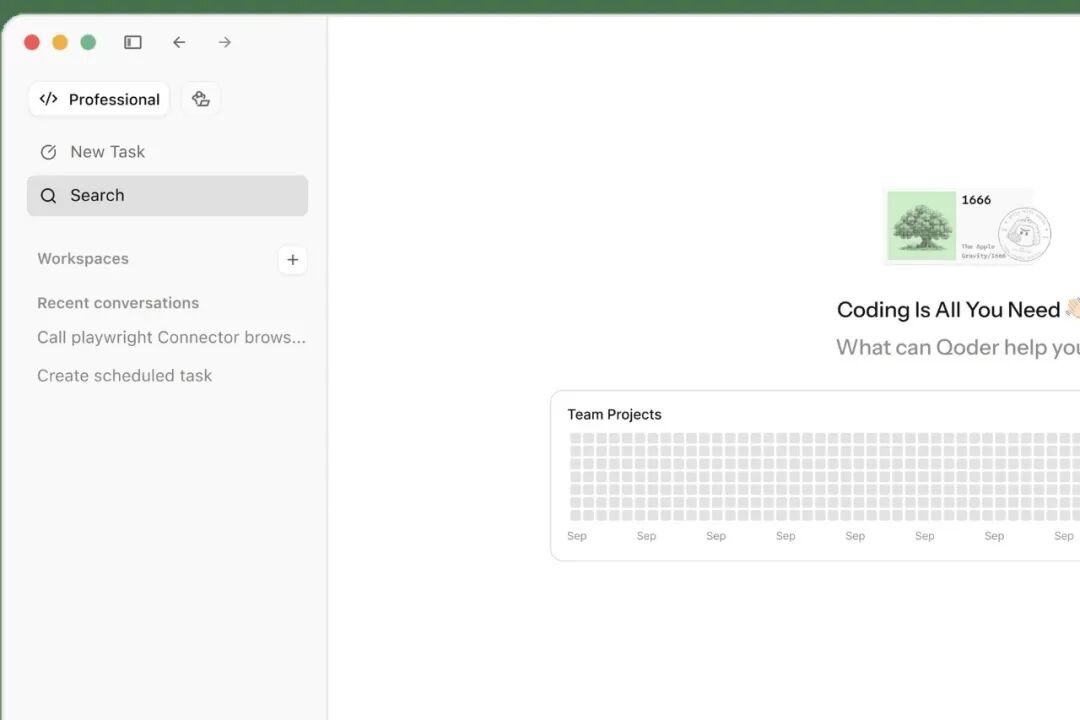
Task: Open 'Call playwright Connector brows...' conversation
Action: click(x=172, y=338)
